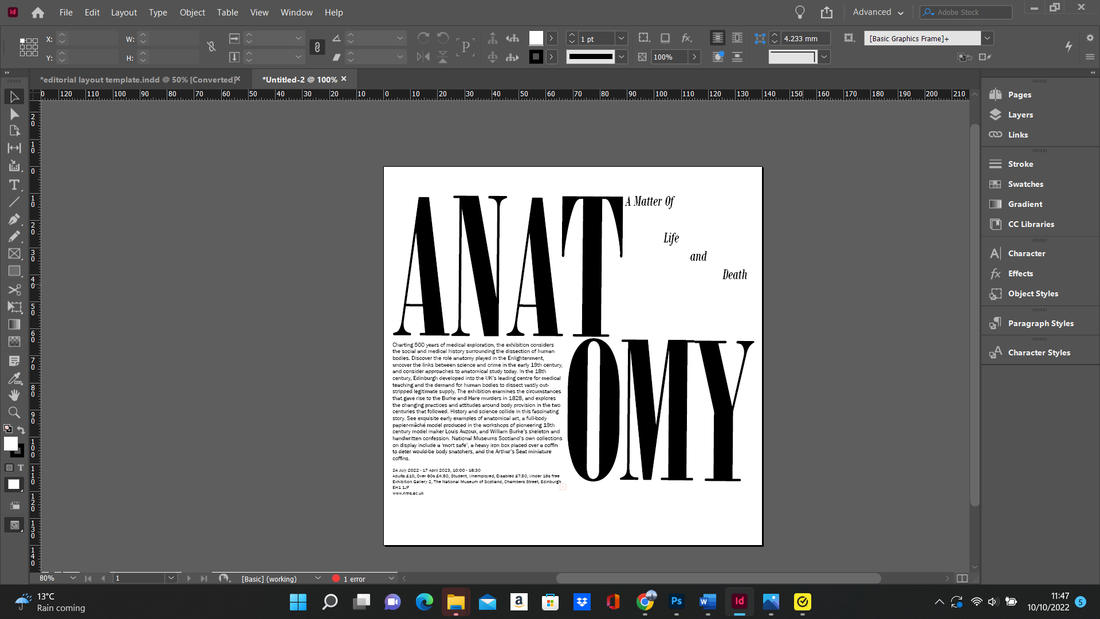Click the Flip Horizontal icon
This screenshot has height=619, width=1100.
[423, 57]
